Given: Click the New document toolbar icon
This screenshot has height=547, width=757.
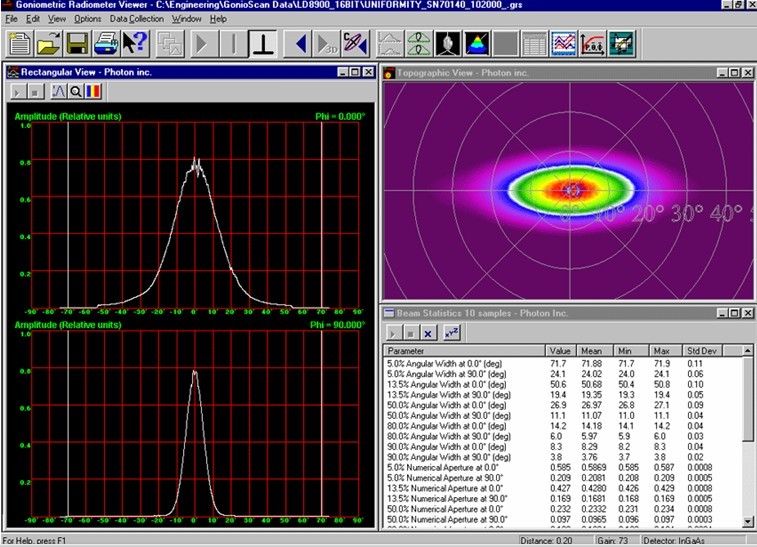Looking at the screenshot, I should coord(20,43).
